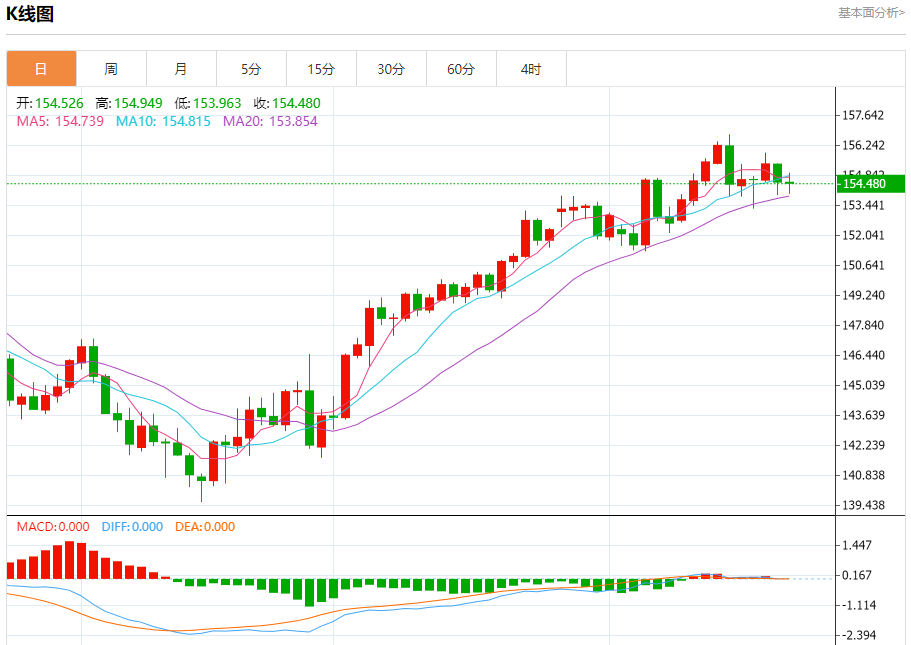Viewport: 911px width, 645px height.
Task: Open the 基本面分析 link
Action: [x=871, y=13]
